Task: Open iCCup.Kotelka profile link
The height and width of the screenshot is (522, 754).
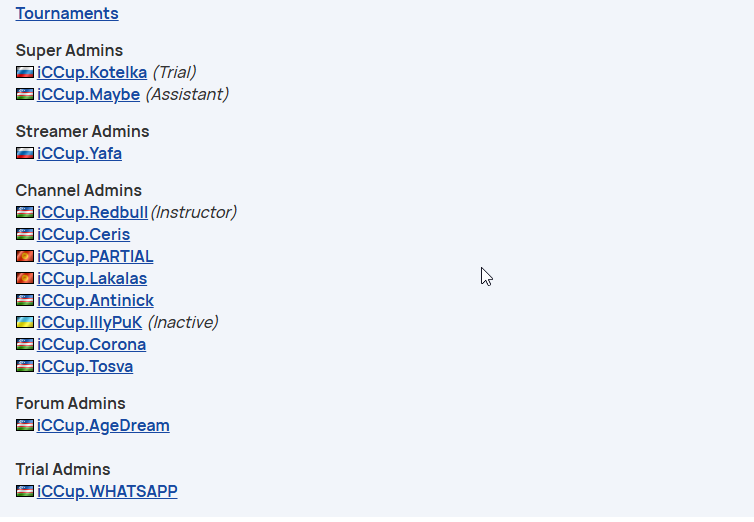Action: tap(92, 72)
